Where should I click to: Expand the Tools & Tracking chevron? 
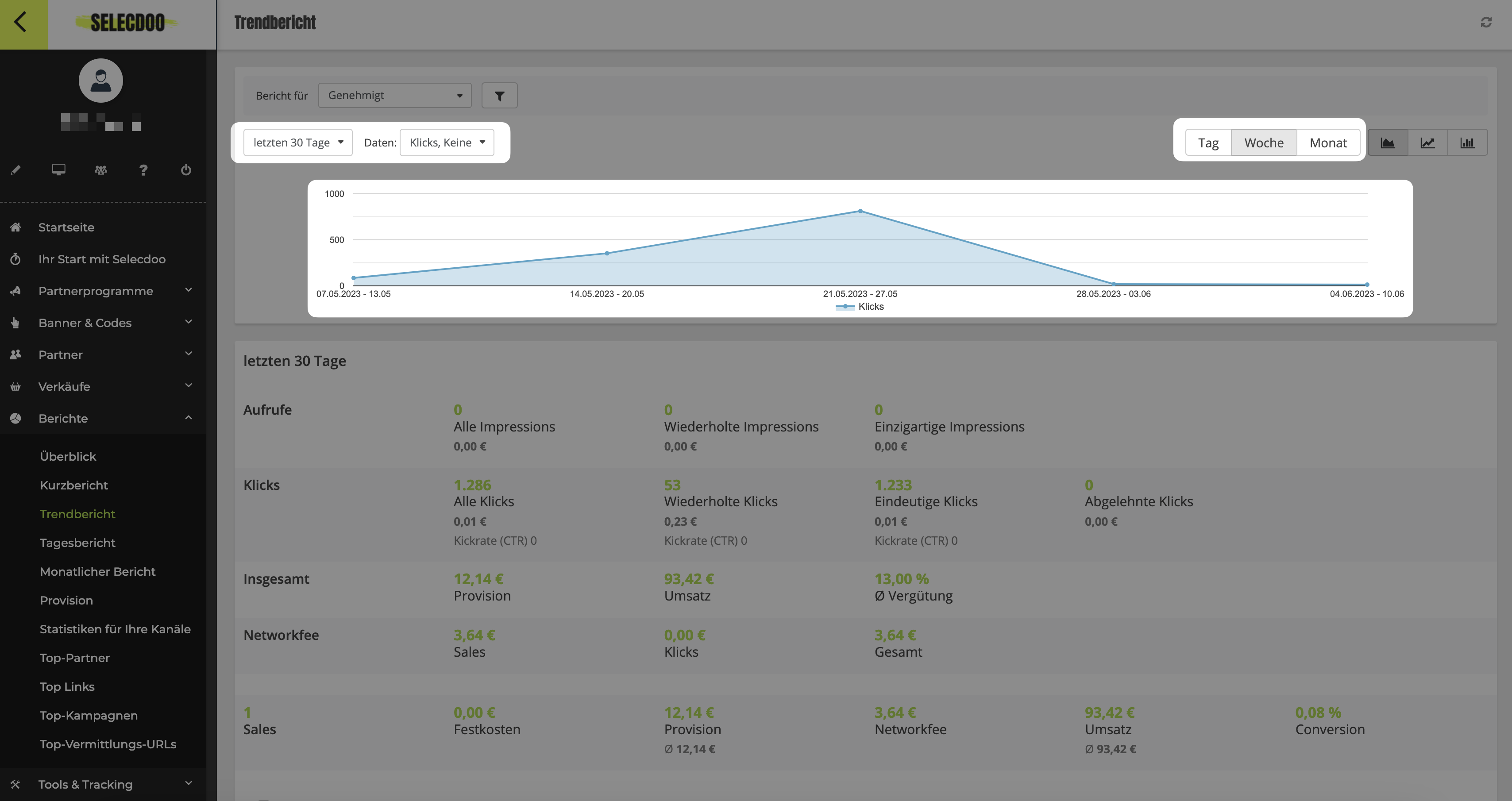click(x=189, y=783)
